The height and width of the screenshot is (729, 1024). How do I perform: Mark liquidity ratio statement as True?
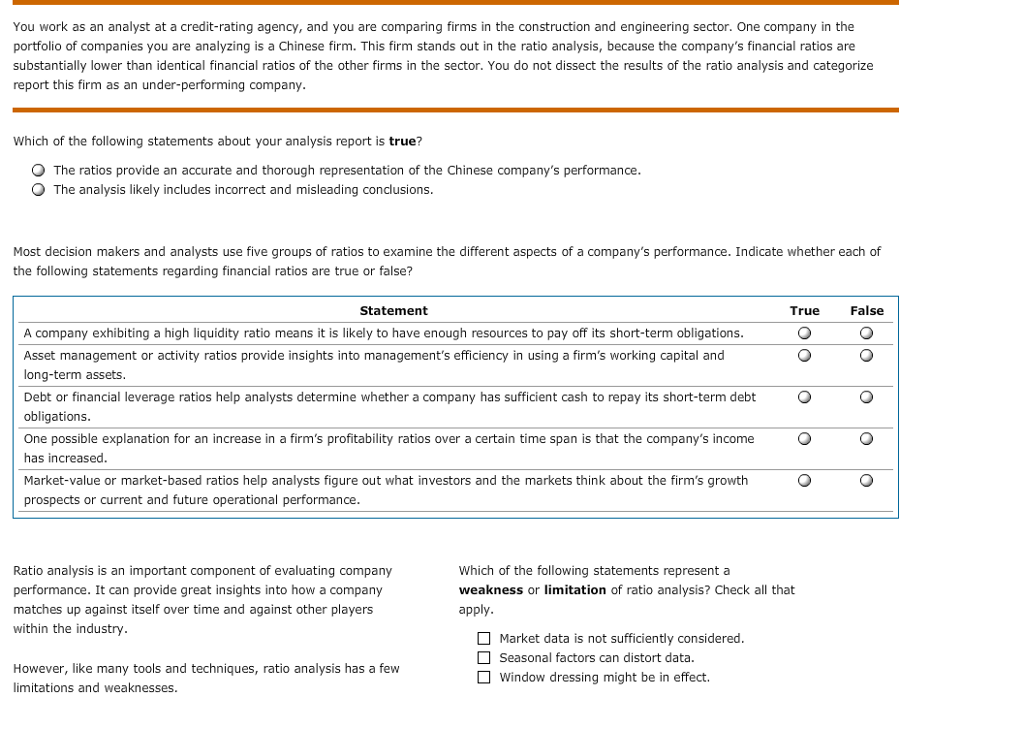pos(805,333)
